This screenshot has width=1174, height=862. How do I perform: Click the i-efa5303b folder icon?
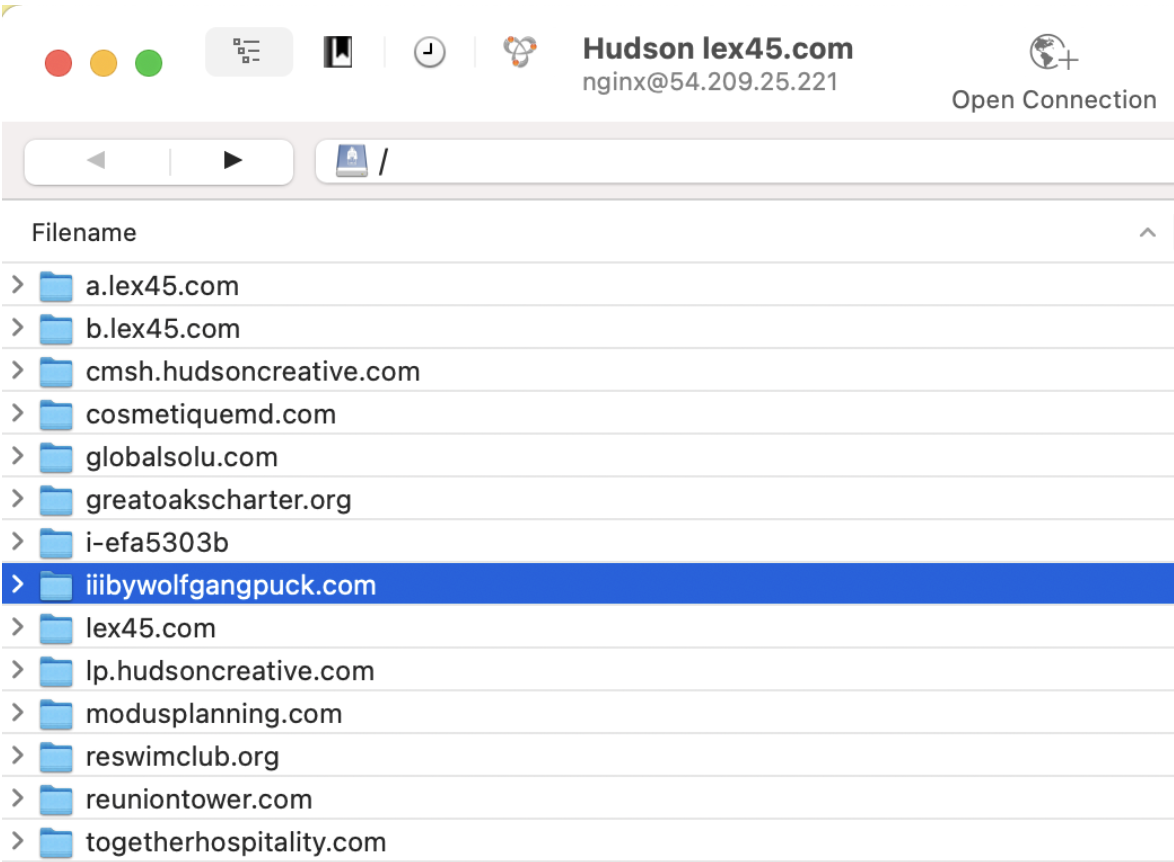56,542
